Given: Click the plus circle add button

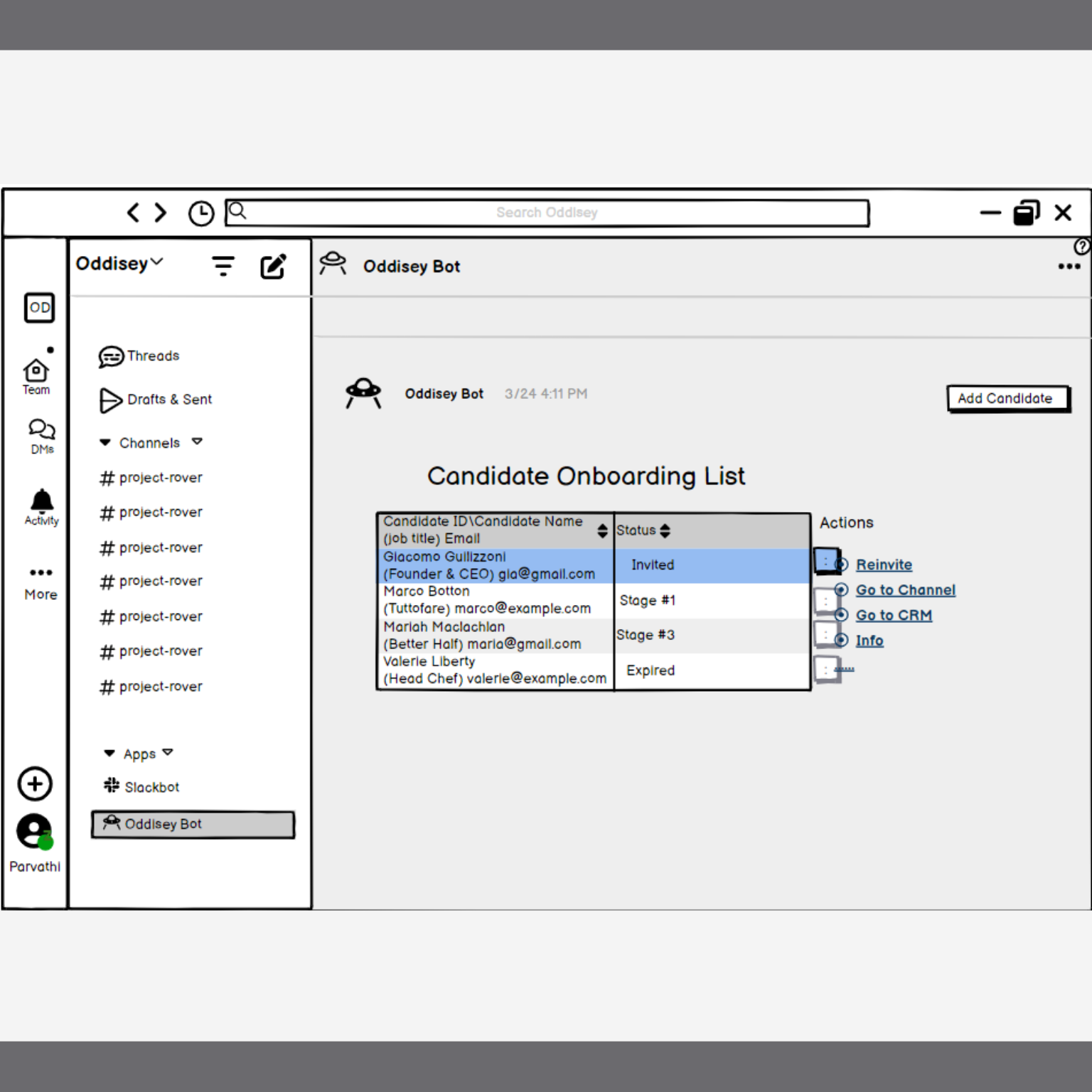Looking at the screenshot, I should (35, 784).
